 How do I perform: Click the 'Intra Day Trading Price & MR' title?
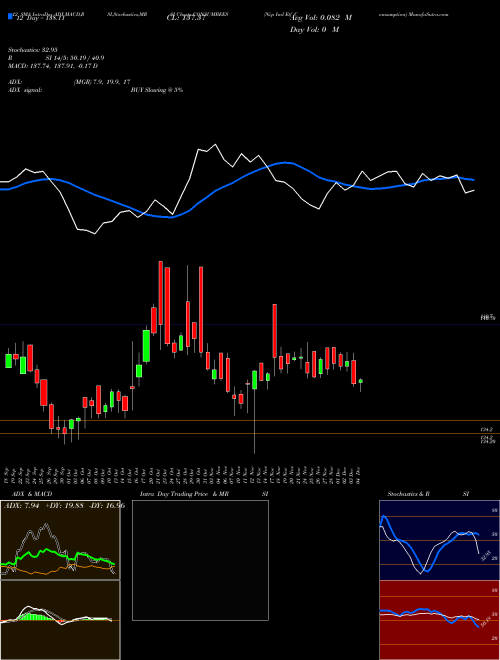[184, 494]
